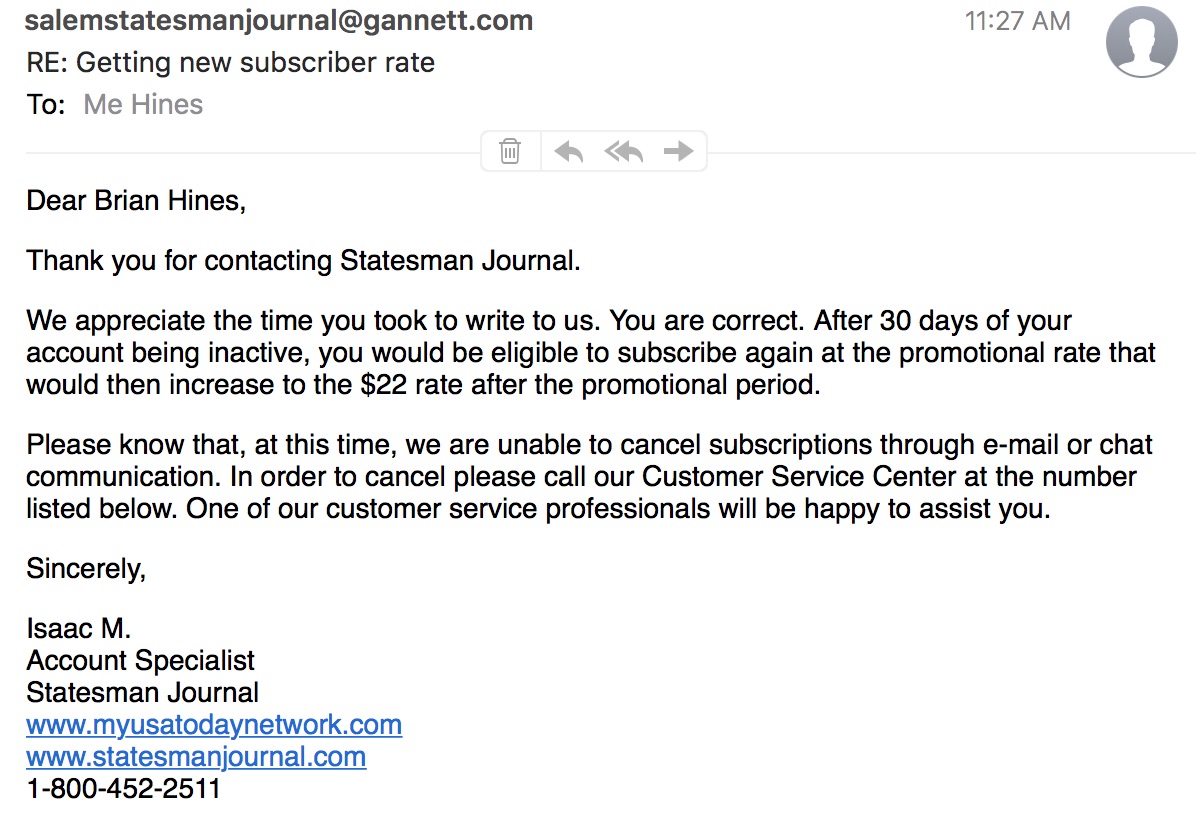Click the Reply All double-arrow icon

[624, 151]
